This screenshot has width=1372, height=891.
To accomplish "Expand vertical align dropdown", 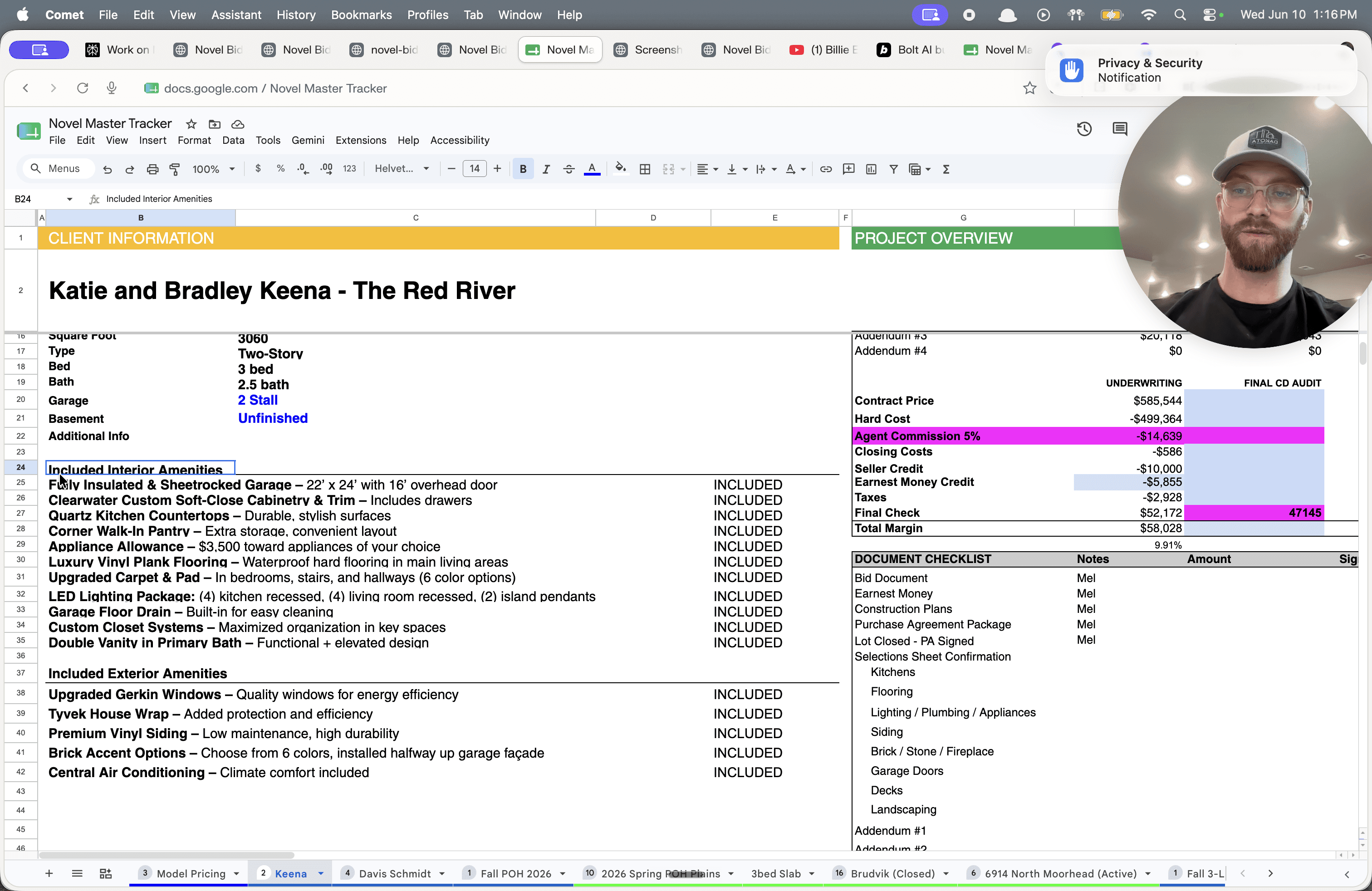I will tap(745, 169).
